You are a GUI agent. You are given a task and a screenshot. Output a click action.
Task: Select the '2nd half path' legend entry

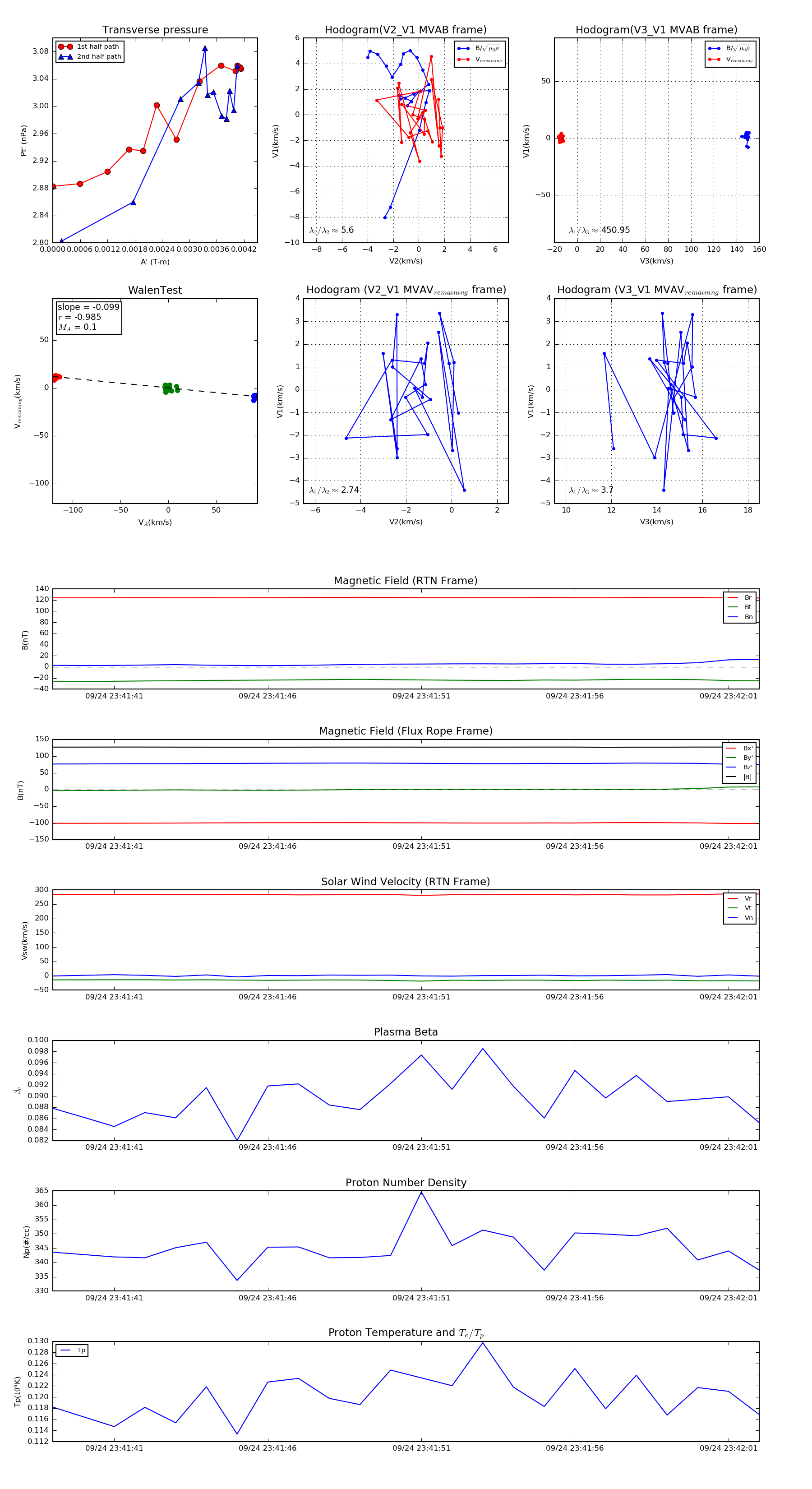(90, 57)
